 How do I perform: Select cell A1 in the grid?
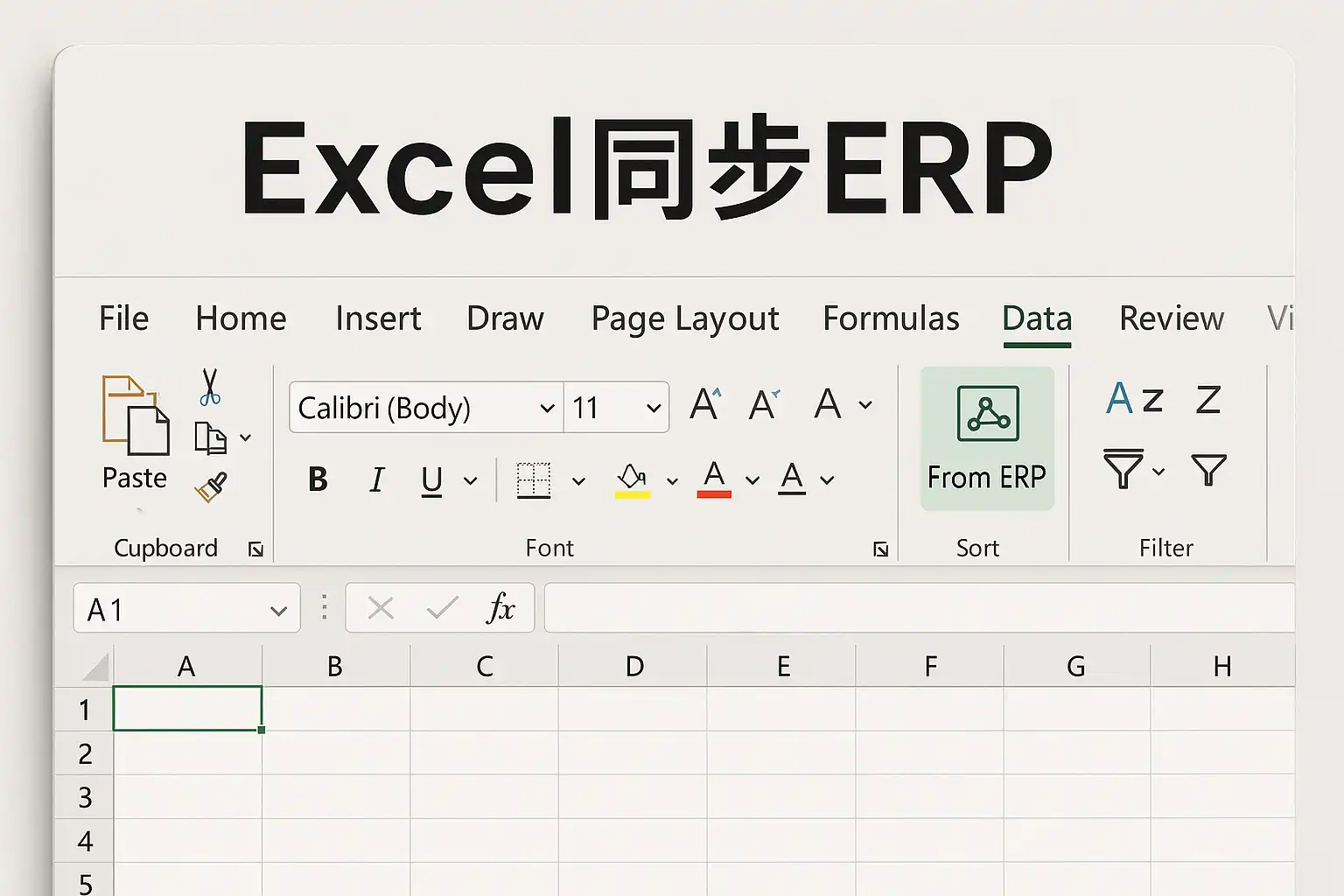click(x=187, y=708)
